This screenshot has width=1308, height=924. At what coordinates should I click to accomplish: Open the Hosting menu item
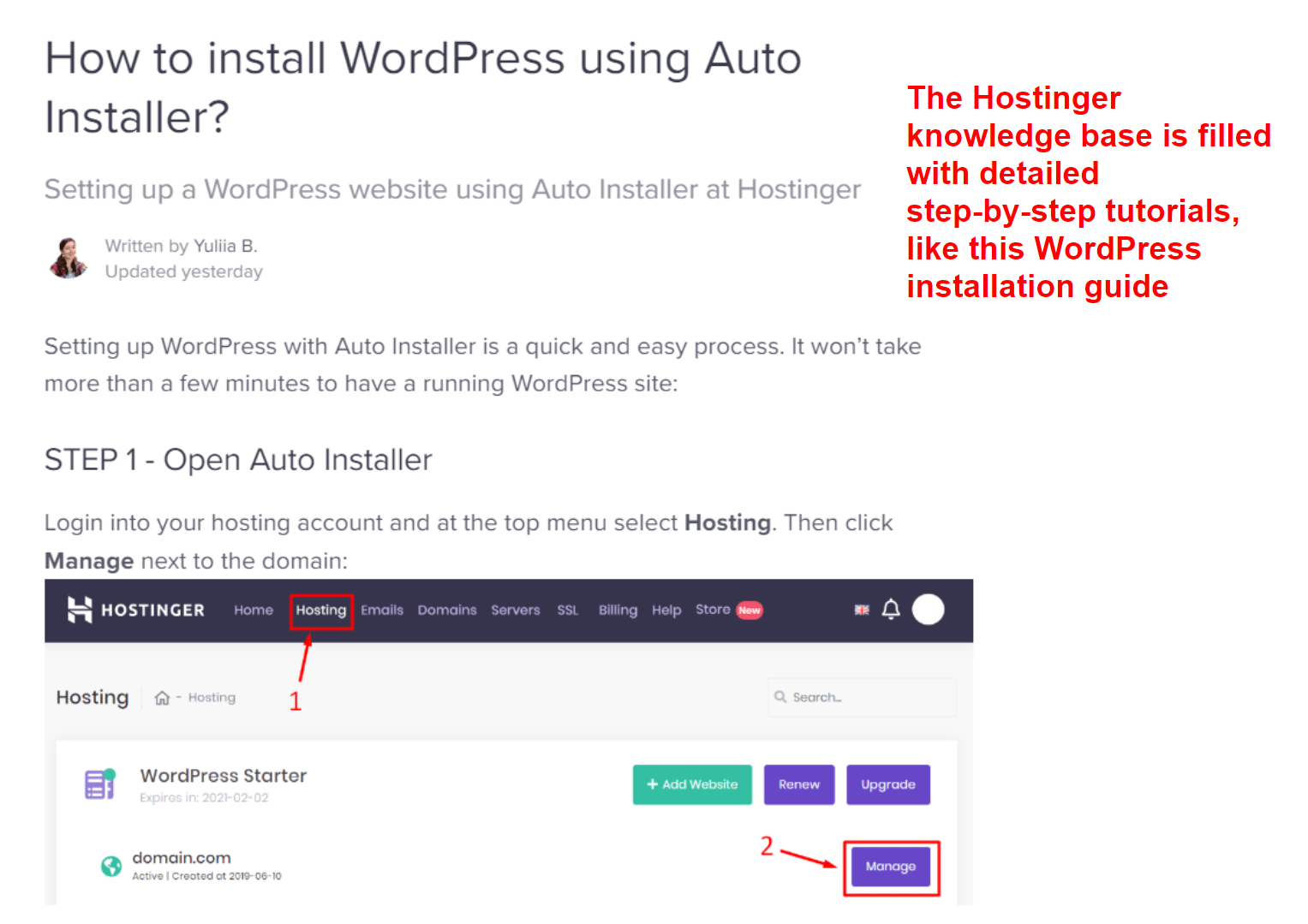click(321, 611)
